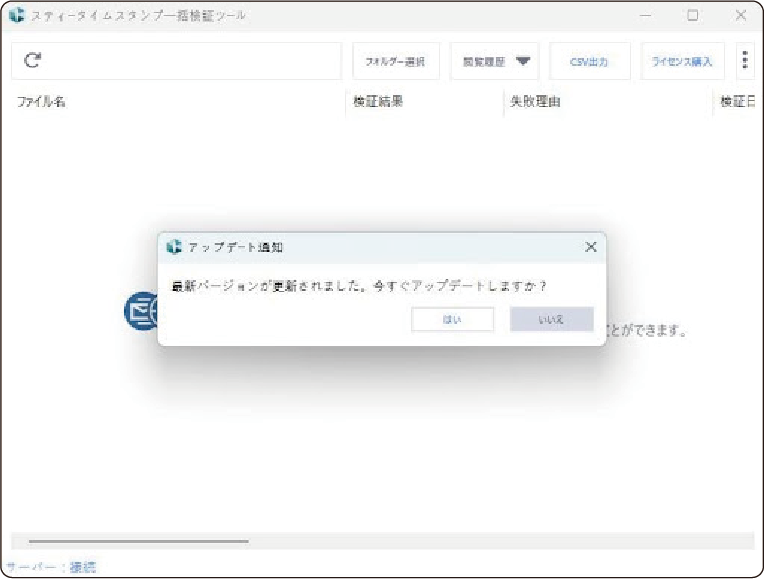This screenshot has width=765, height=579.
Task: Click the ライセンス購入 button
Action: (682, 61)
